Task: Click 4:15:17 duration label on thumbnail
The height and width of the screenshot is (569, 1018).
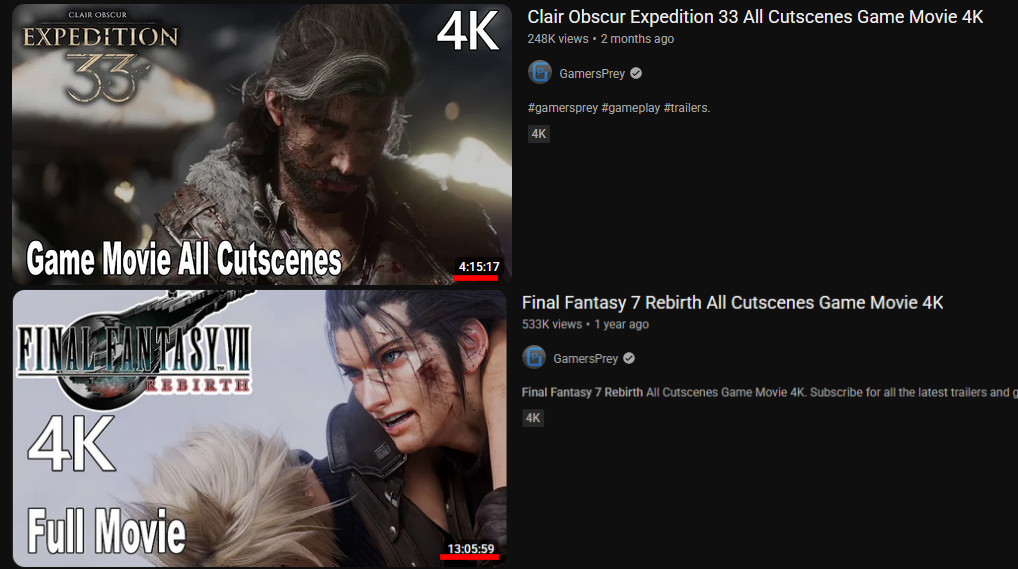Action: 478,266
